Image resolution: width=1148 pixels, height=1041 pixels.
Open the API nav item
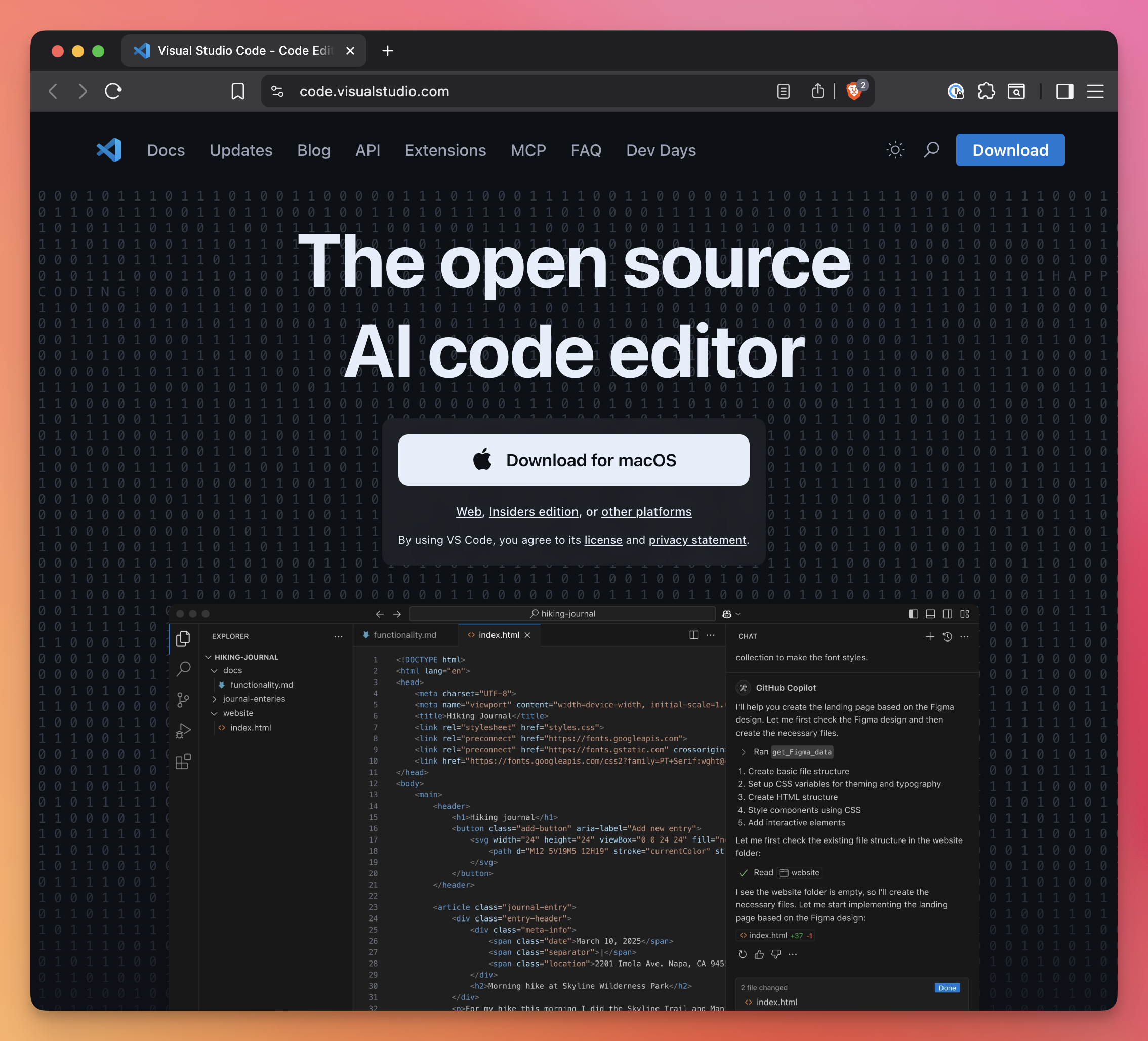368,150
